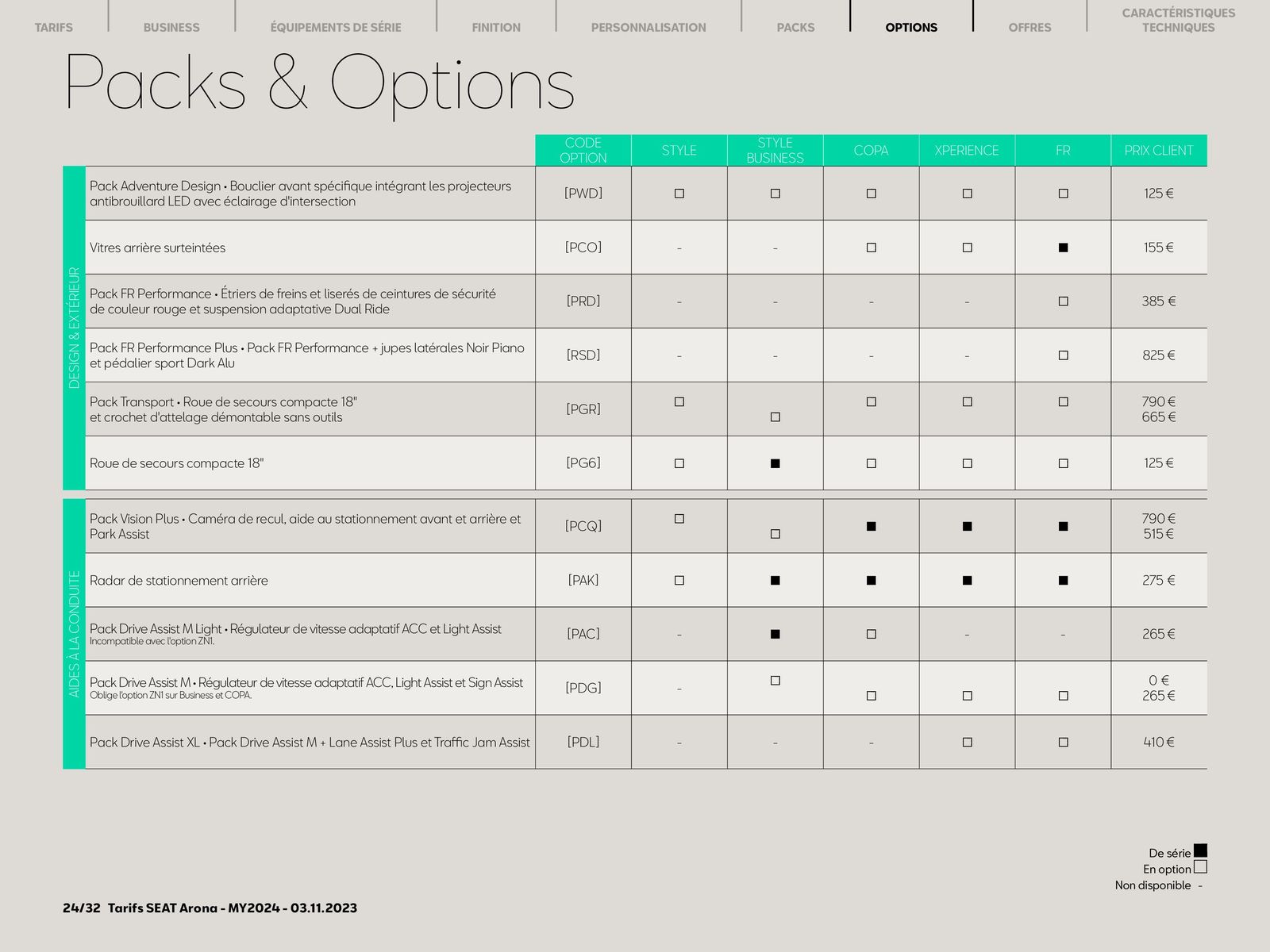The height and width of the screenshot is (952, 1270).
Task: Click the Roue de secours compacte 18" label
Action: click(176, 463)
